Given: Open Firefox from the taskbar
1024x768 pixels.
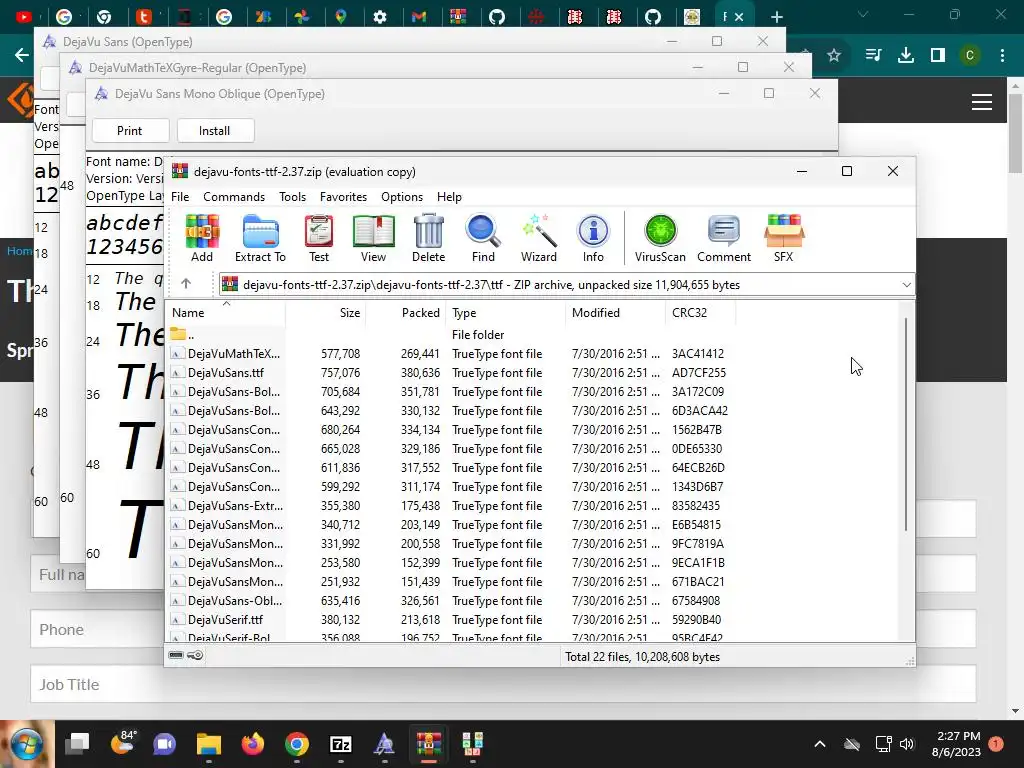Looking at the screenshot, I should point(253,744).
